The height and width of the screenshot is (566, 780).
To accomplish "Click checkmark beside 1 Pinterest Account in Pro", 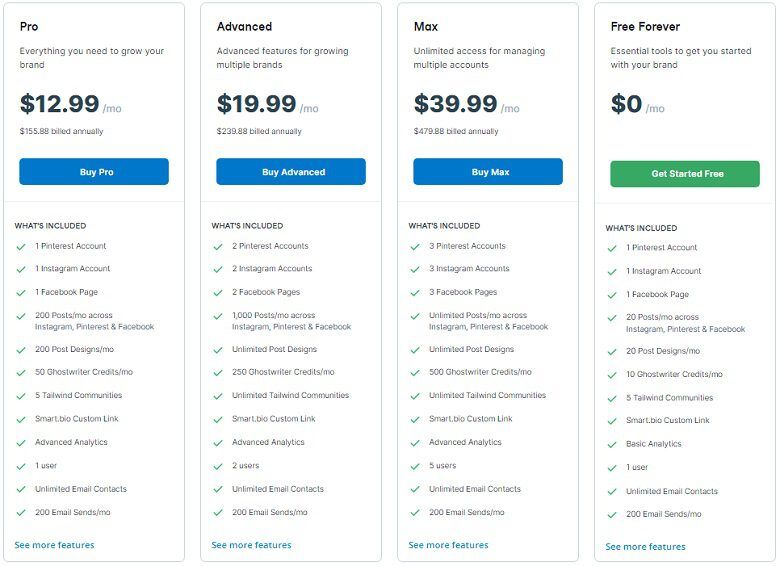I will (x=21, y=247).
